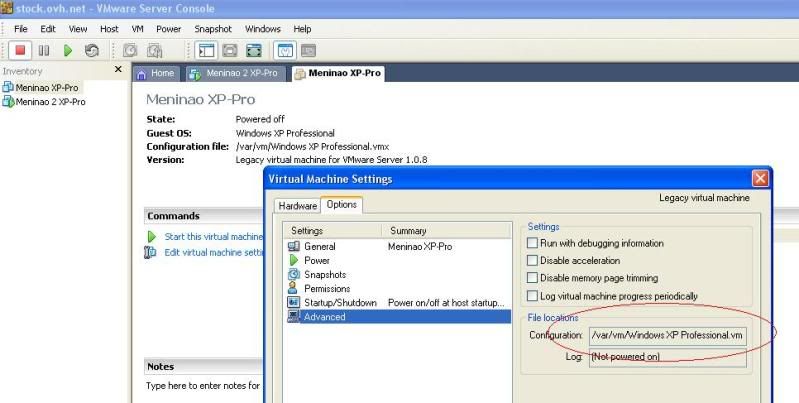The image size is (799, 403).
Task: Switch to the Meninao 2 XP-Pro tab
Action: (x=236, y=74)
